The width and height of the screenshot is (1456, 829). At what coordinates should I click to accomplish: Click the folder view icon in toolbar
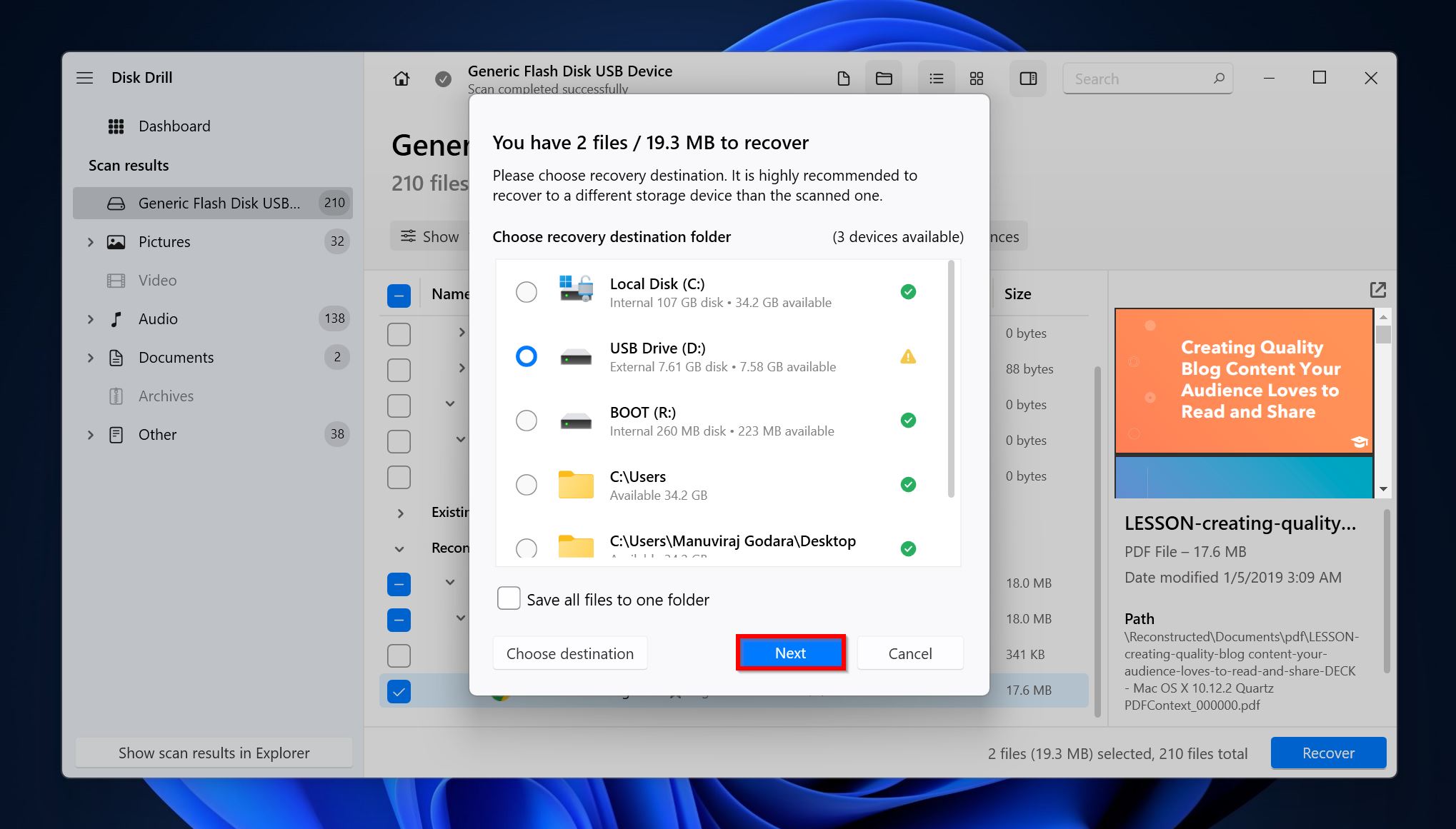[882, 78]
